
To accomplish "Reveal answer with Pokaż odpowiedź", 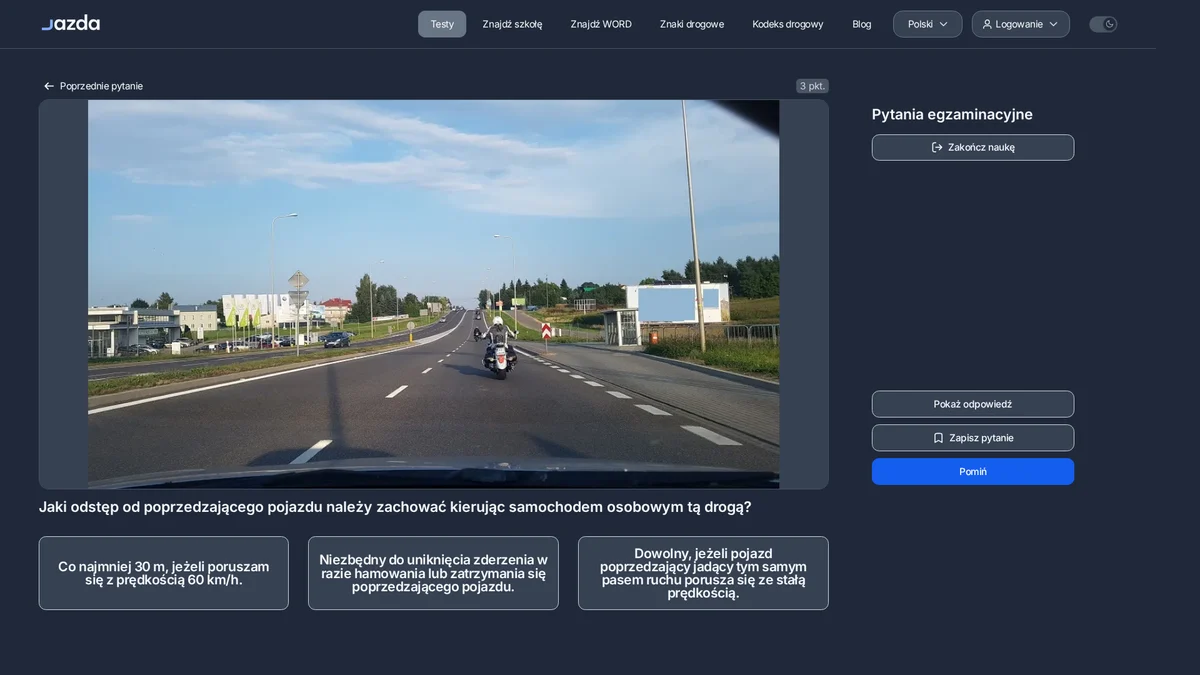I will tap(973, 404).
